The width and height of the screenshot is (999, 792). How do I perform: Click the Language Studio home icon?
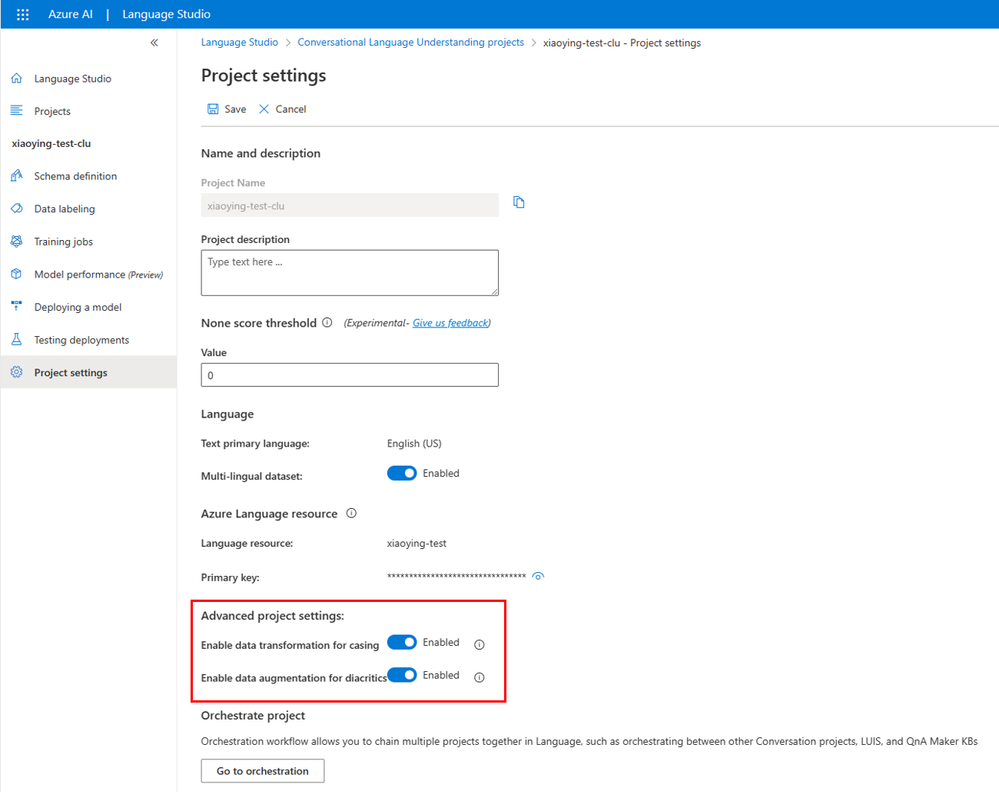[17, 78]
